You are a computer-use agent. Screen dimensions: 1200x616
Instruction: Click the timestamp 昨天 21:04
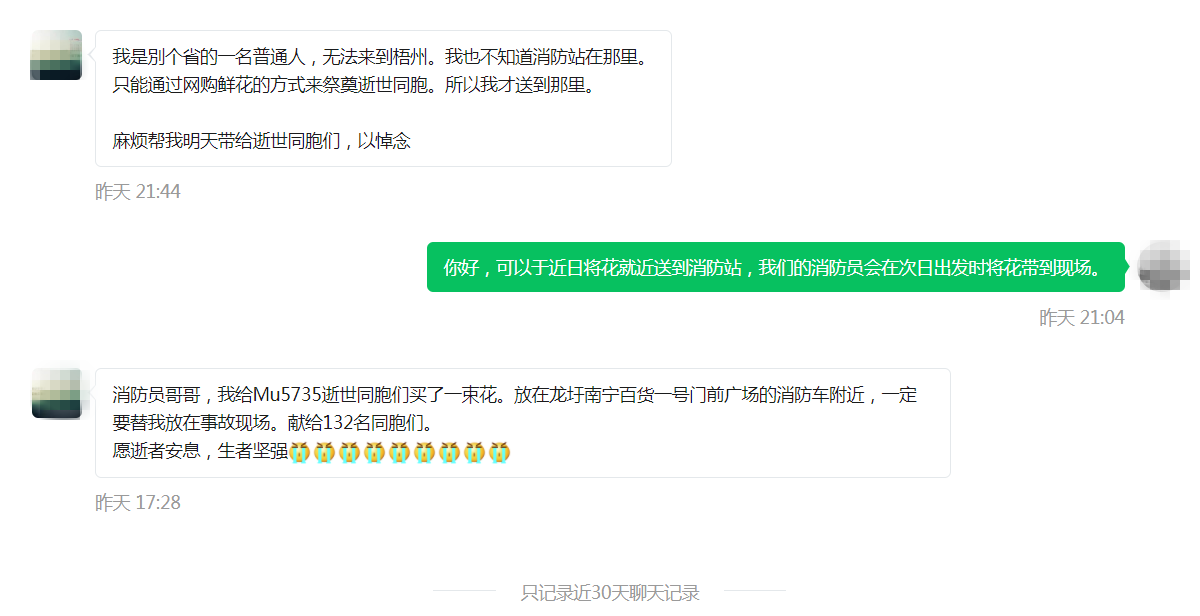1082,317
